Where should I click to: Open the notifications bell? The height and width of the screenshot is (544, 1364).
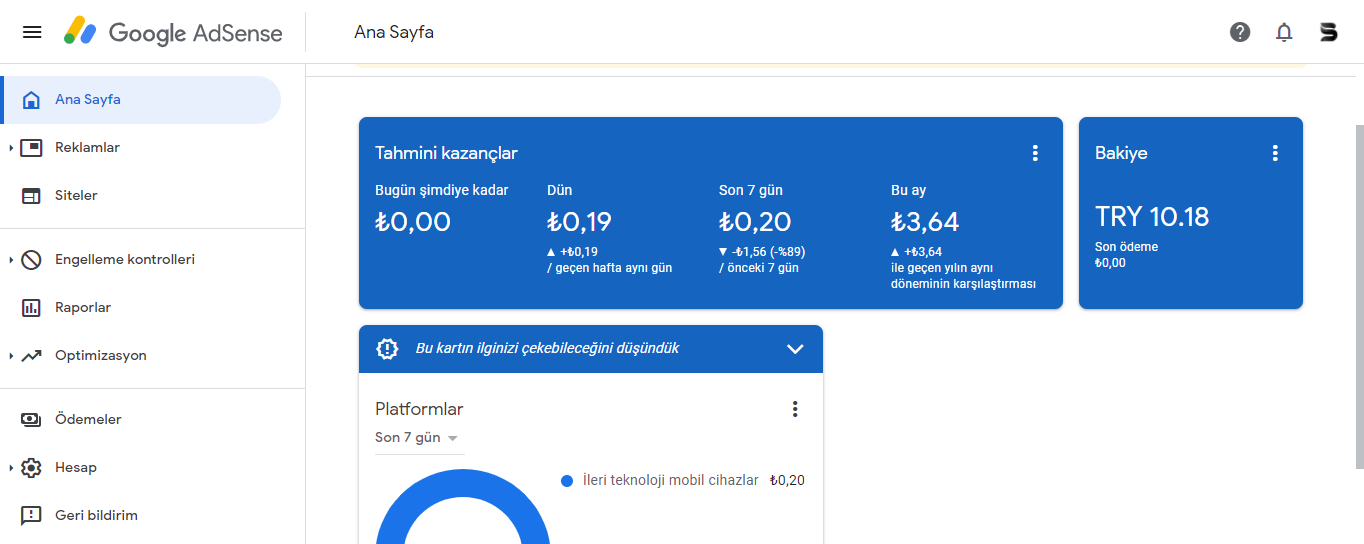[x=1284, y=32]
